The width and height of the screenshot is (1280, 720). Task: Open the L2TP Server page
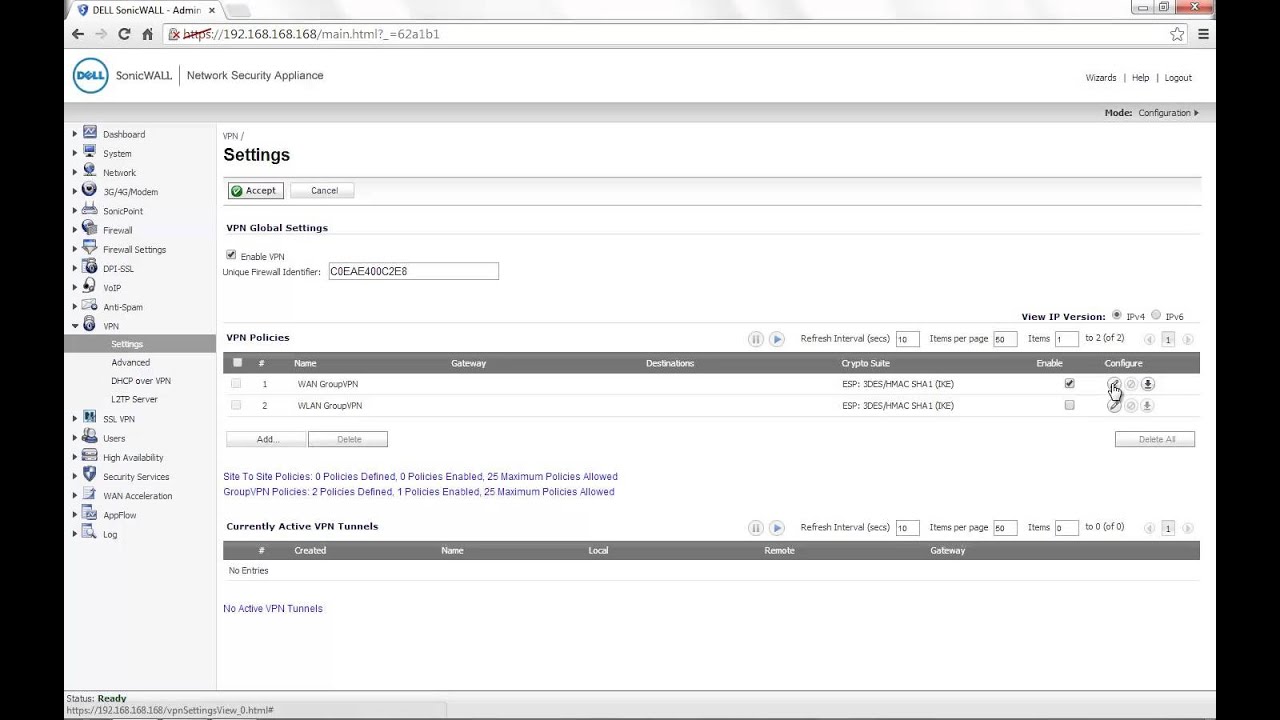point(135,399)
